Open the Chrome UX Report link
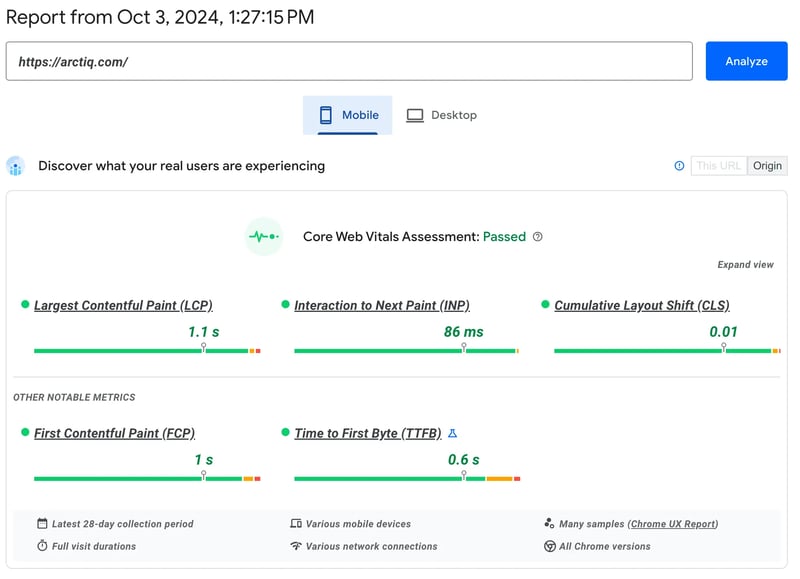This screenshot has height=579, width=800. pos(672,524)
